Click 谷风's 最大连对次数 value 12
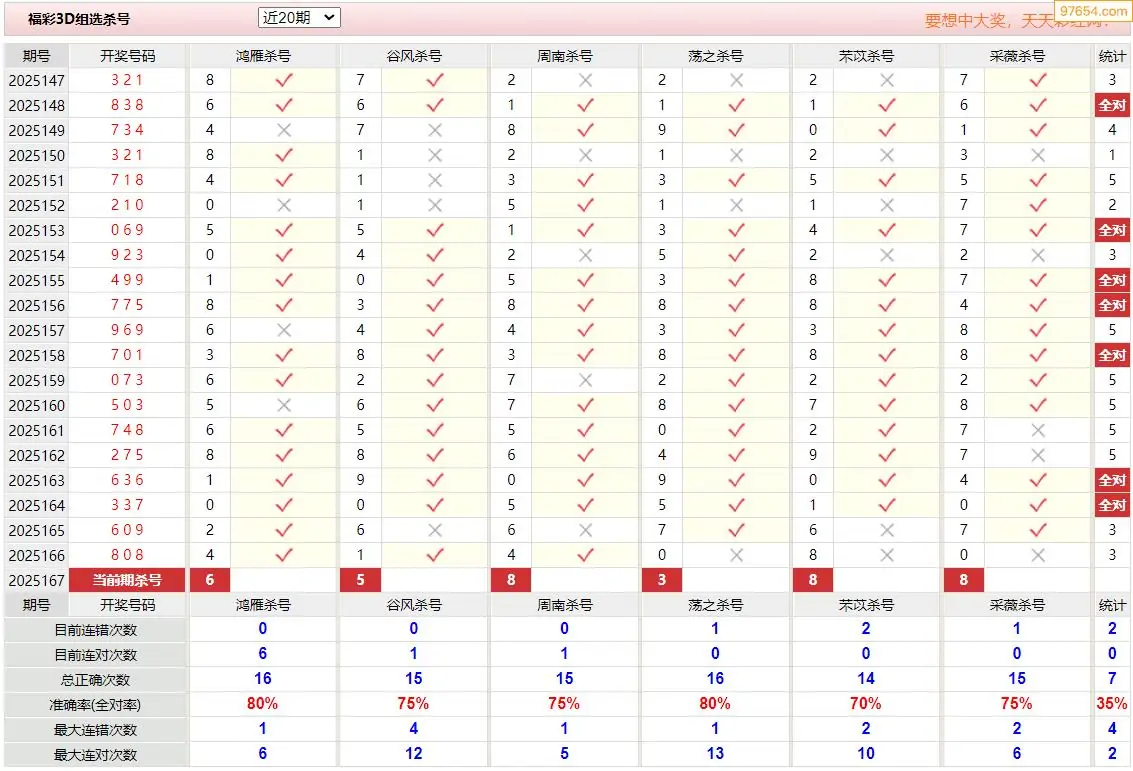This screenshot has width=1133, height=771. tap(413, 754)
